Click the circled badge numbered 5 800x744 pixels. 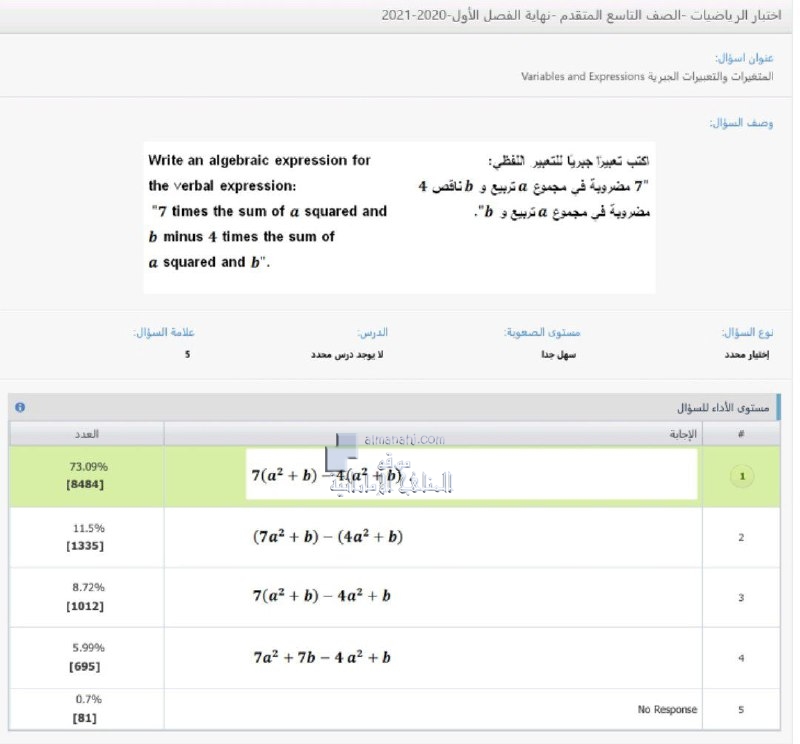click(x=740, y=708)
